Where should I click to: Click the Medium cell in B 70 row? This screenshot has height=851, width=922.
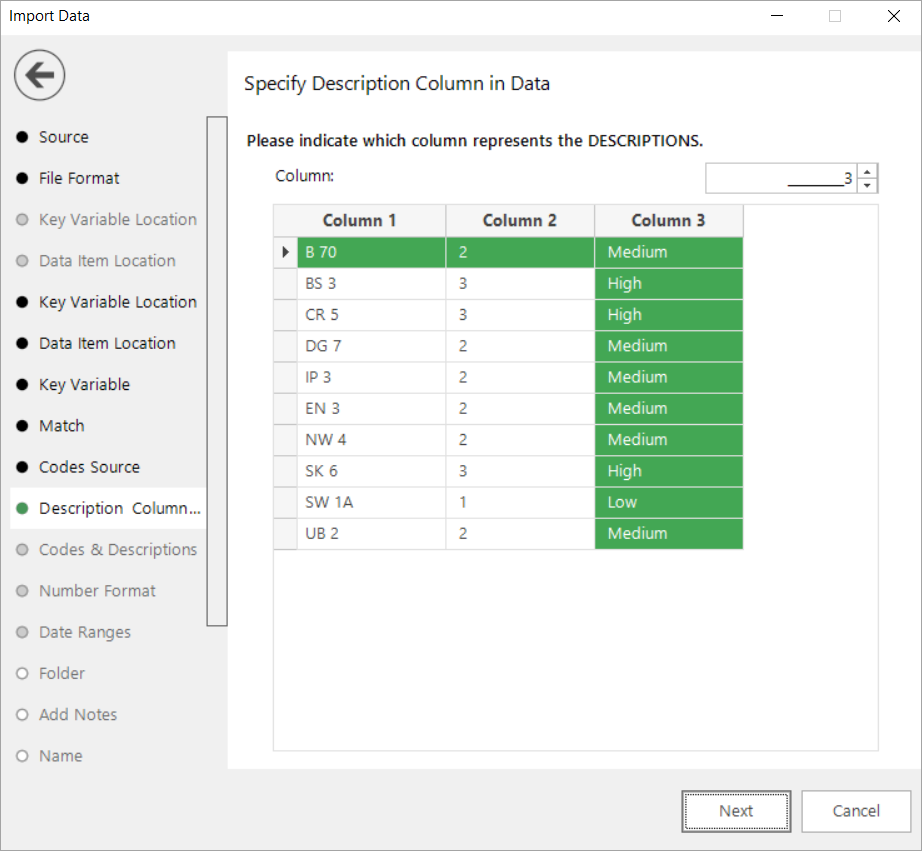click(669, 252)
